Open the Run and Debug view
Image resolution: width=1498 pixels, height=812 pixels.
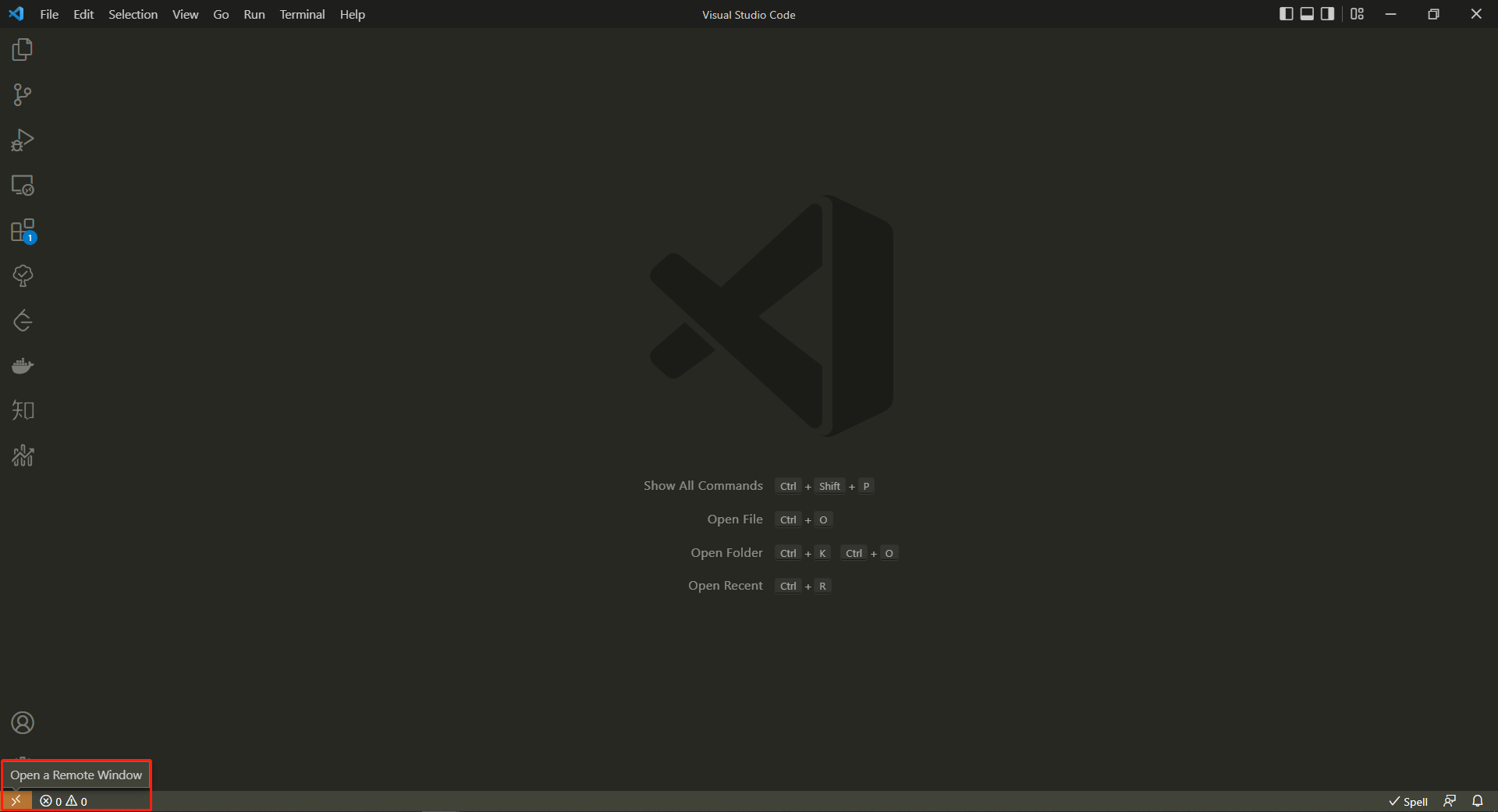coord(23,140)
